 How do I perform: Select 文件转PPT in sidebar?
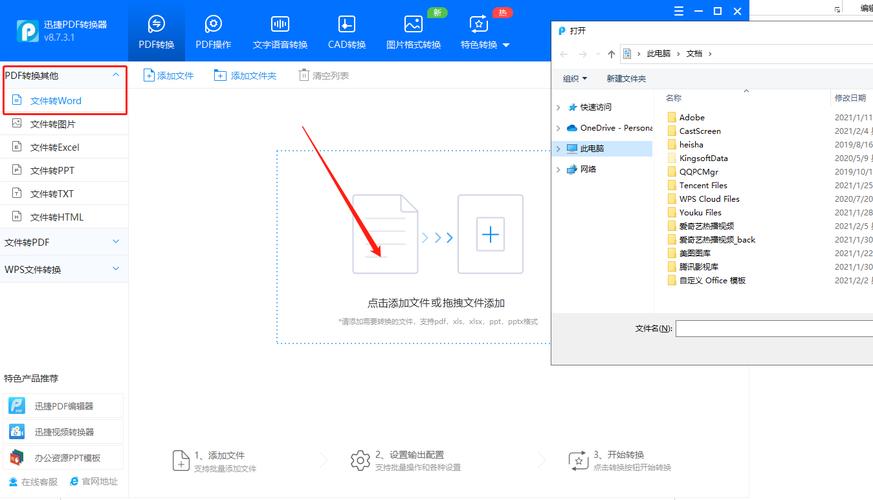(x=64, y=170)
